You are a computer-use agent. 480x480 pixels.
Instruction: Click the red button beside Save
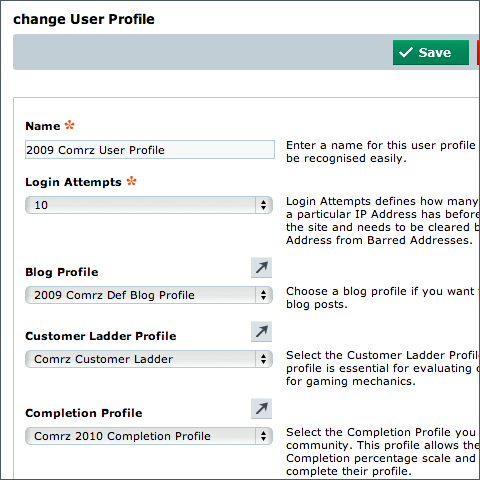[478, 52]
